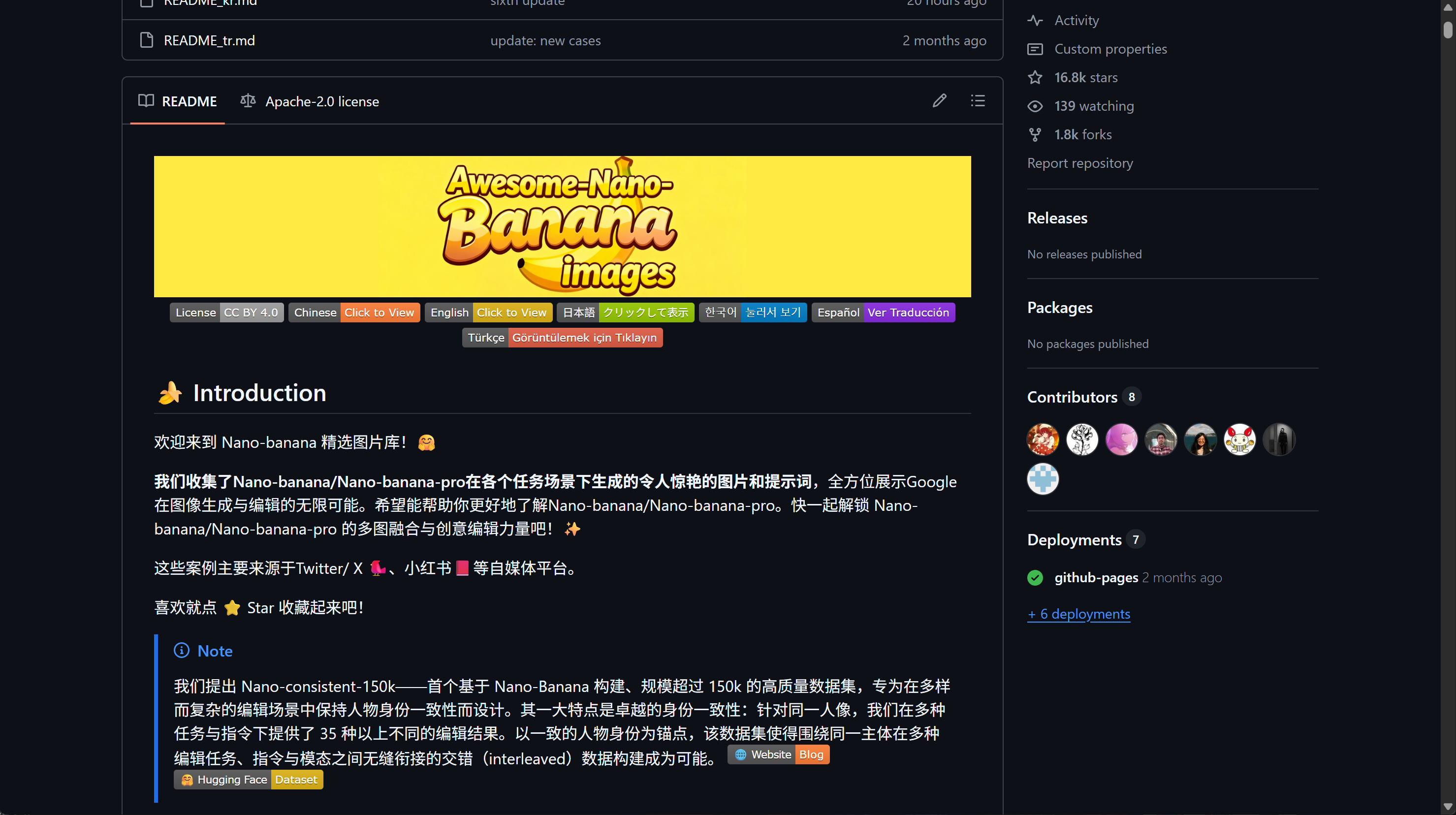Open second contributor avatar with tree sketch

(x=1082, y=439)
